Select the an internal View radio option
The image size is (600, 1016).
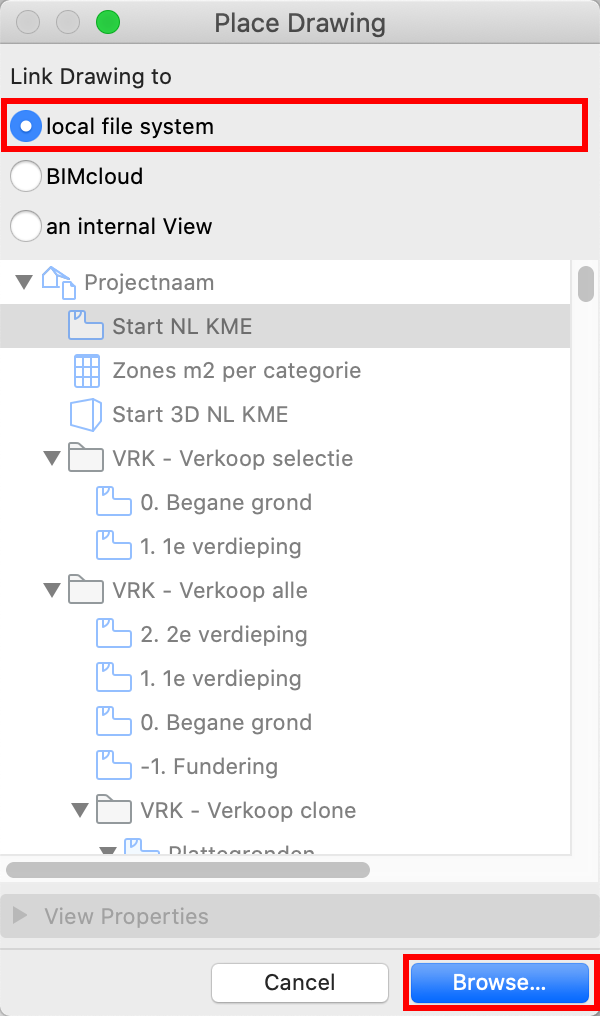[26, 226]
